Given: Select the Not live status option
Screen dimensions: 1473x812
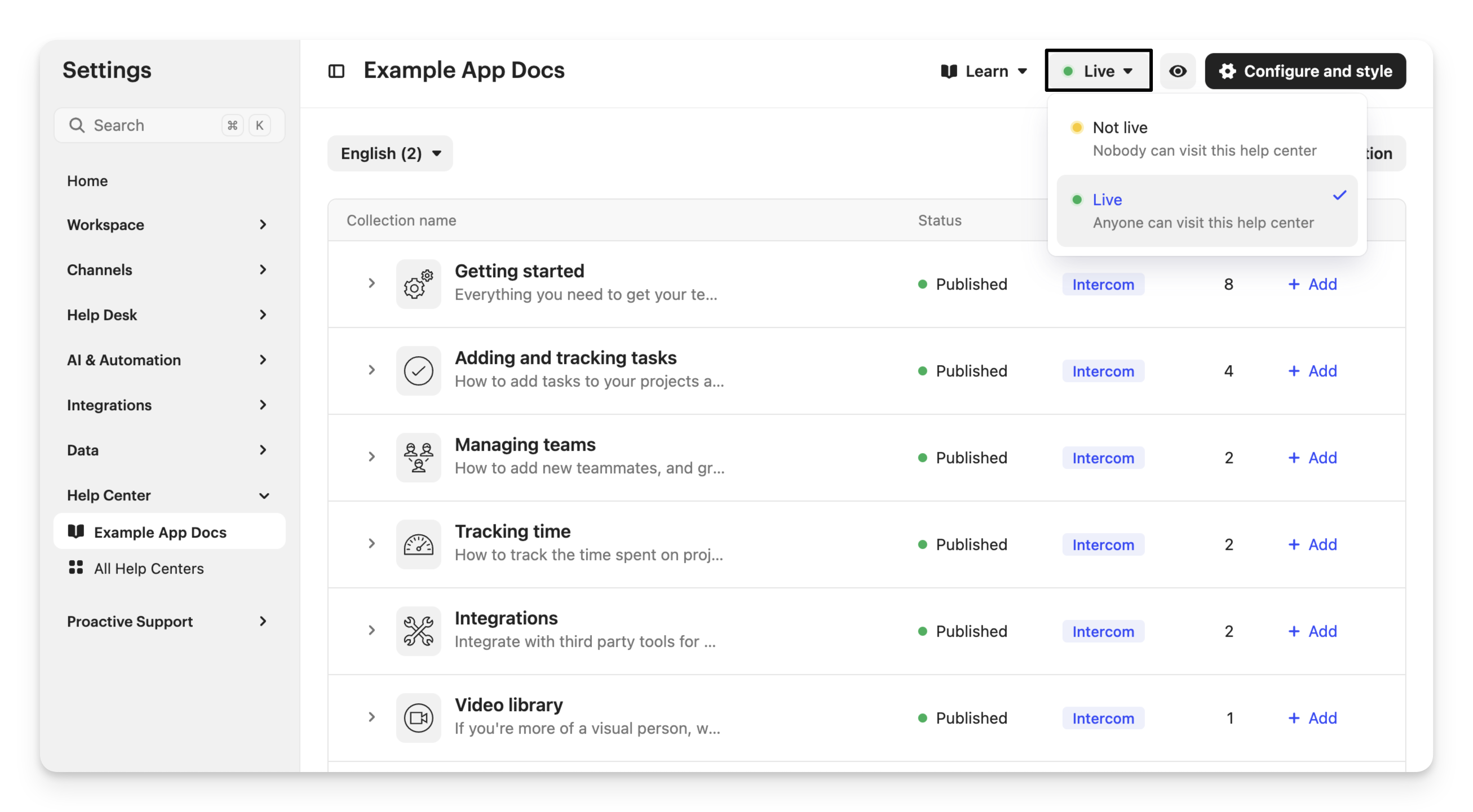Looking at the screenshot, I should 1204,138.
